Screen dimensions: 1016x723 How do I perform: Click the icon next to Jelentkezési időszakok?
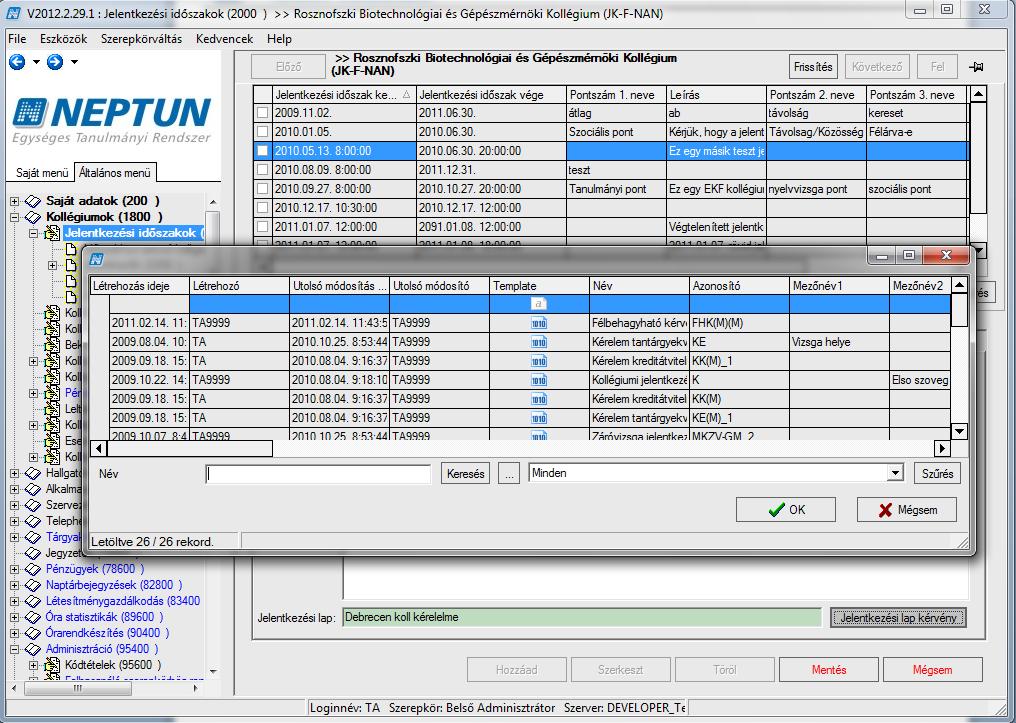pyautogui.click(x=52, y=233)
